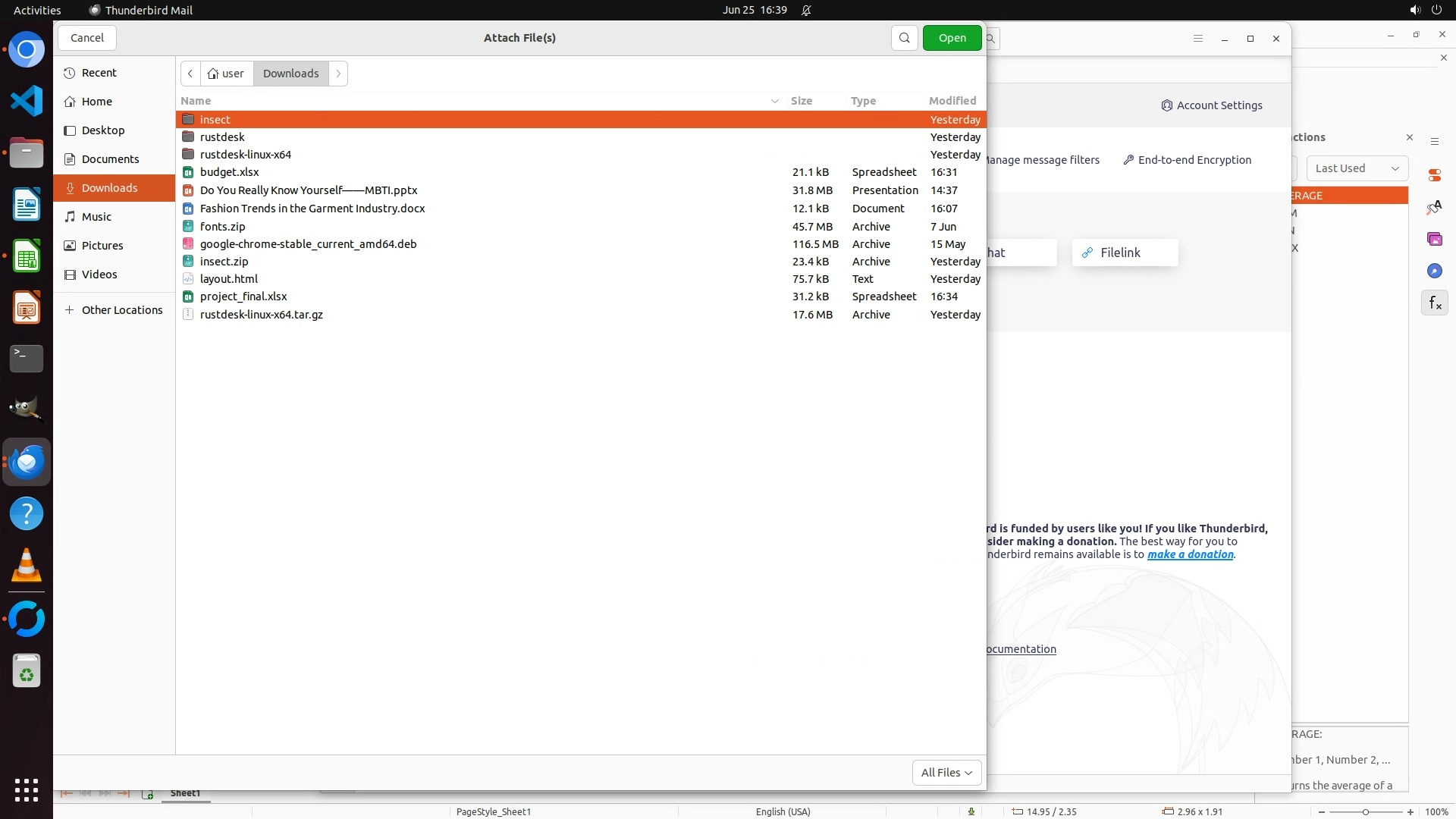Screen dimensions: 1456x819
Task: Click the Cancel button
Action: pyautogui.click(x=87, y=38)
